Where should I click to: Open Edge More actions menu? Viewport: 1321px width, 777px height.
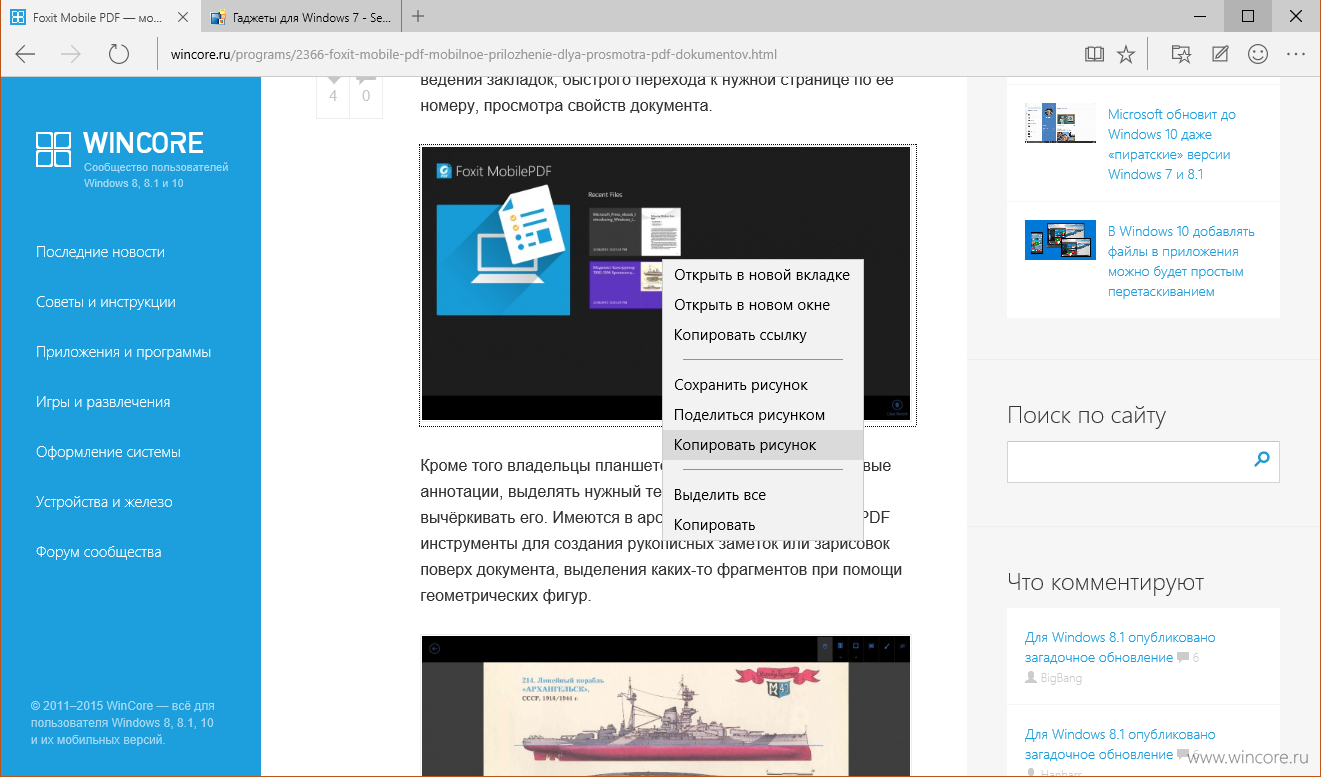[x=1296, y=55]
